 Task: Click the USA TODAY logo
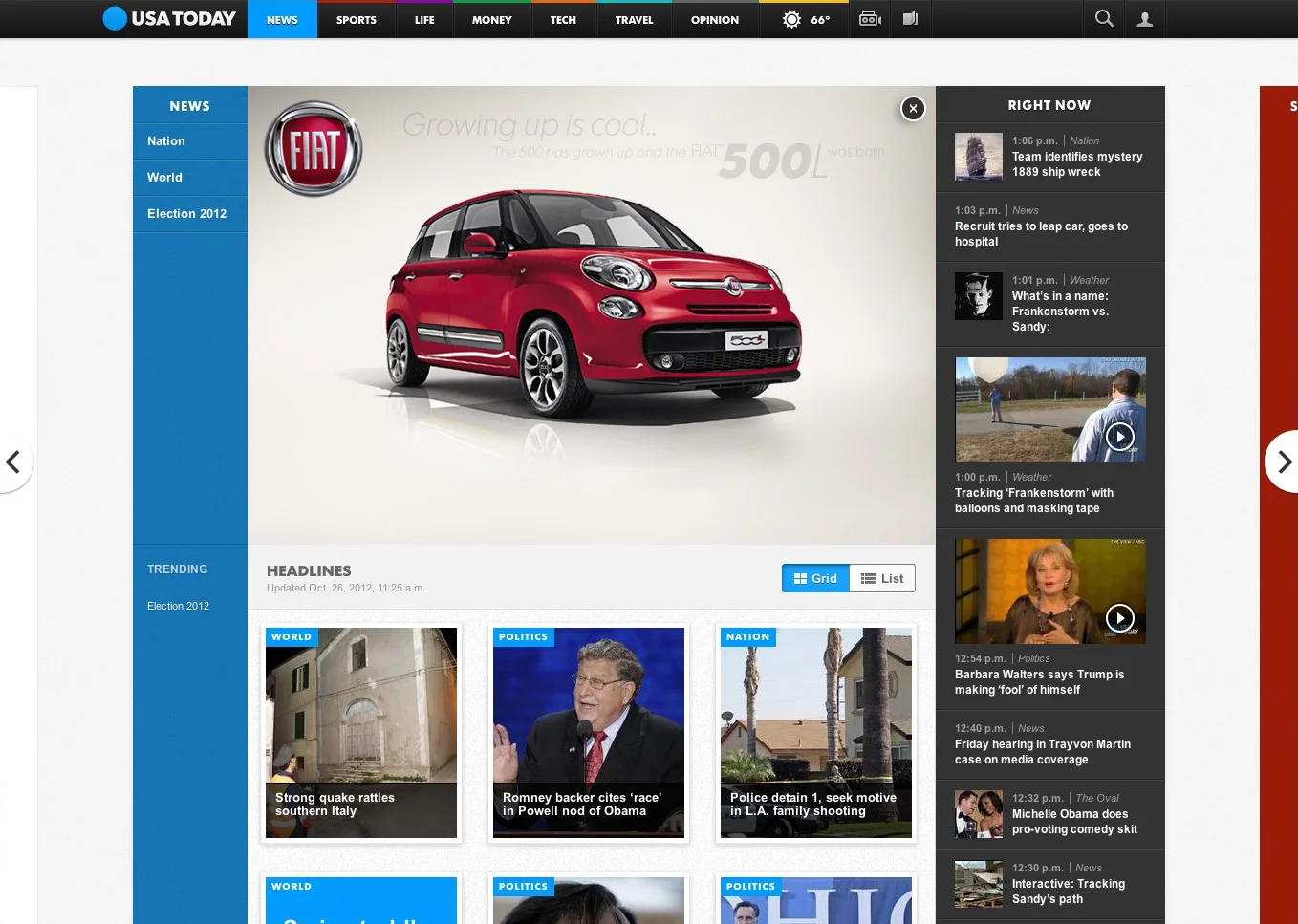pyautogui.click(x=169, y=18)
